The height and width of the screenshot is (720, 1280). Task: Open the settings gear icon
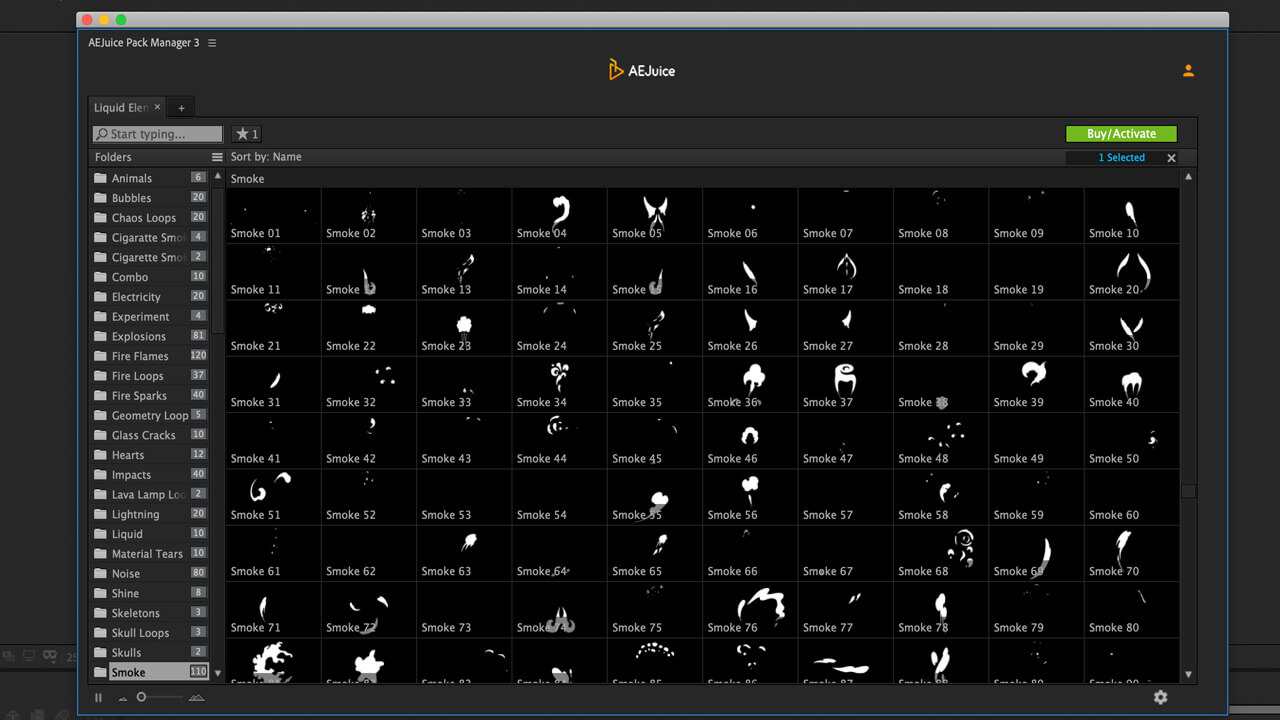(x=1160, y=697)
